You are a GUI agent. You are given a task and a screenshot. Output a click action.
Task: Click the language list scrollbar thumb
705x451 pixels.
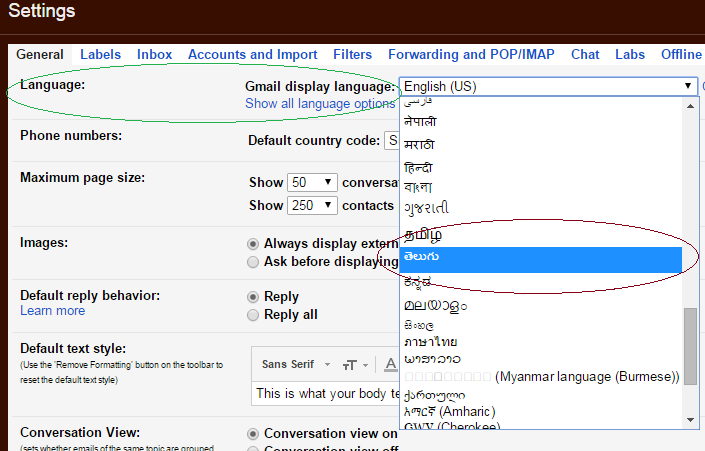pyautogui.click(x=691, y=346)
